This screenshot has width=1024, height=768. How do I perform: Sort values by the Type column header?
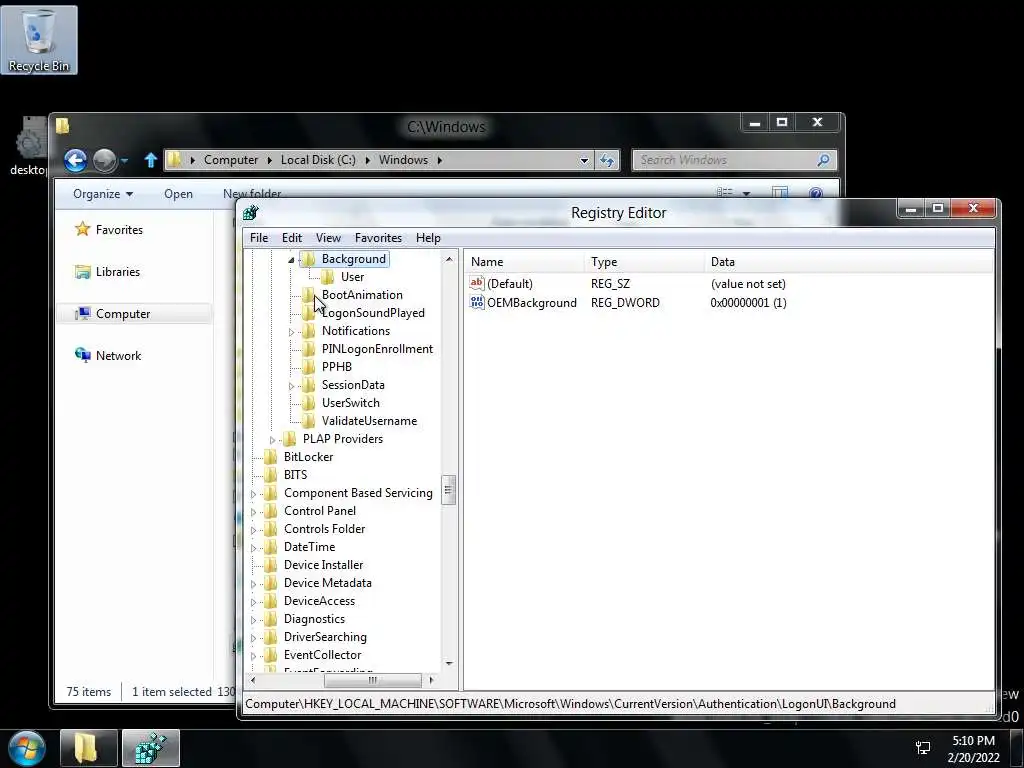point(645,262)
